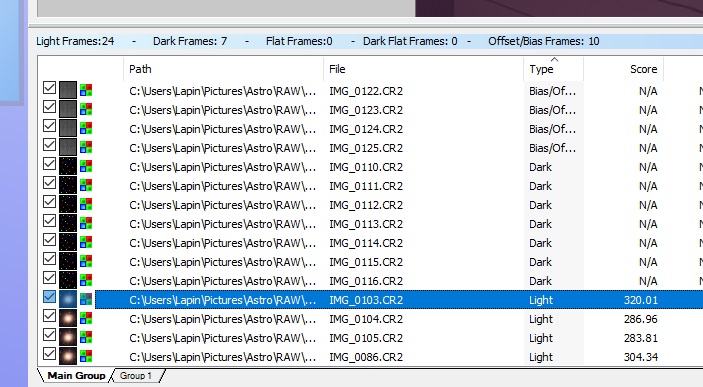Screen dimensions: 703x387
Task: Click the RGB color icon for IMG_0112.CR2
Action: click(86, 204)
